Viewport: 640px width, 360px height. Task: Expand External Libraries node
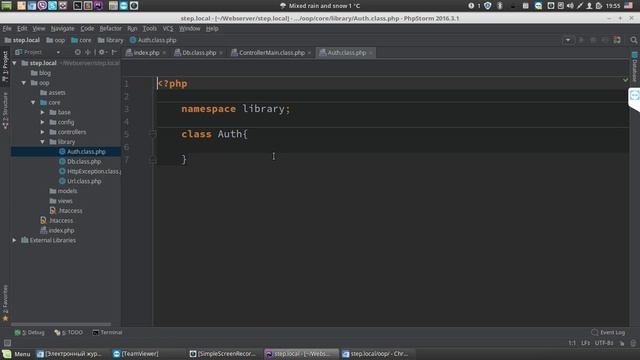coord(15,240)
